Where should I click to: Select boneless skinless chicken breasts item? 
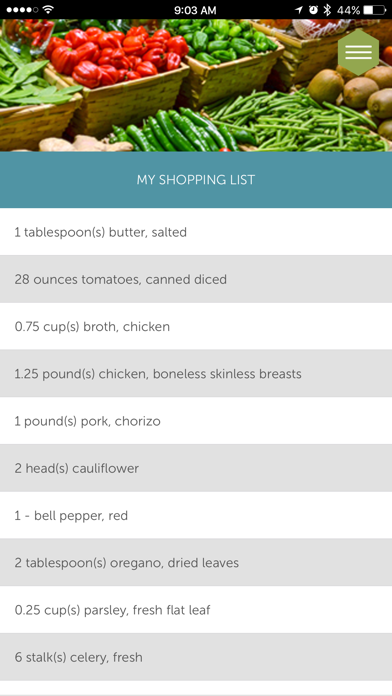[x=196, y=374]
